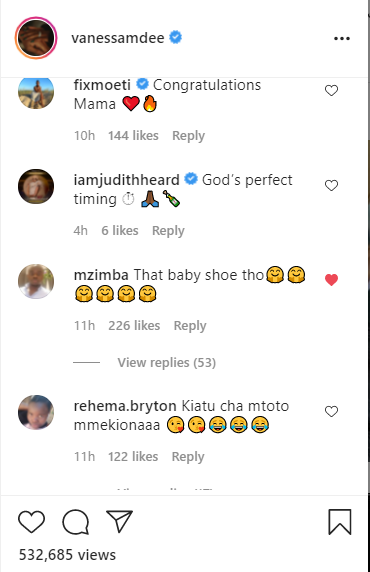
Task: Share post via paper plane icon
Action: pyautogui.click(x=119, y=521)
